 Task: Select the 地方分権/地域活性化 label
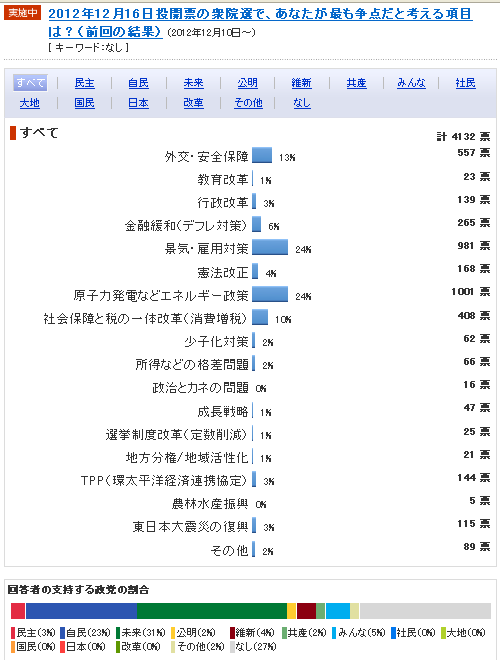click(x=187, y=458)
